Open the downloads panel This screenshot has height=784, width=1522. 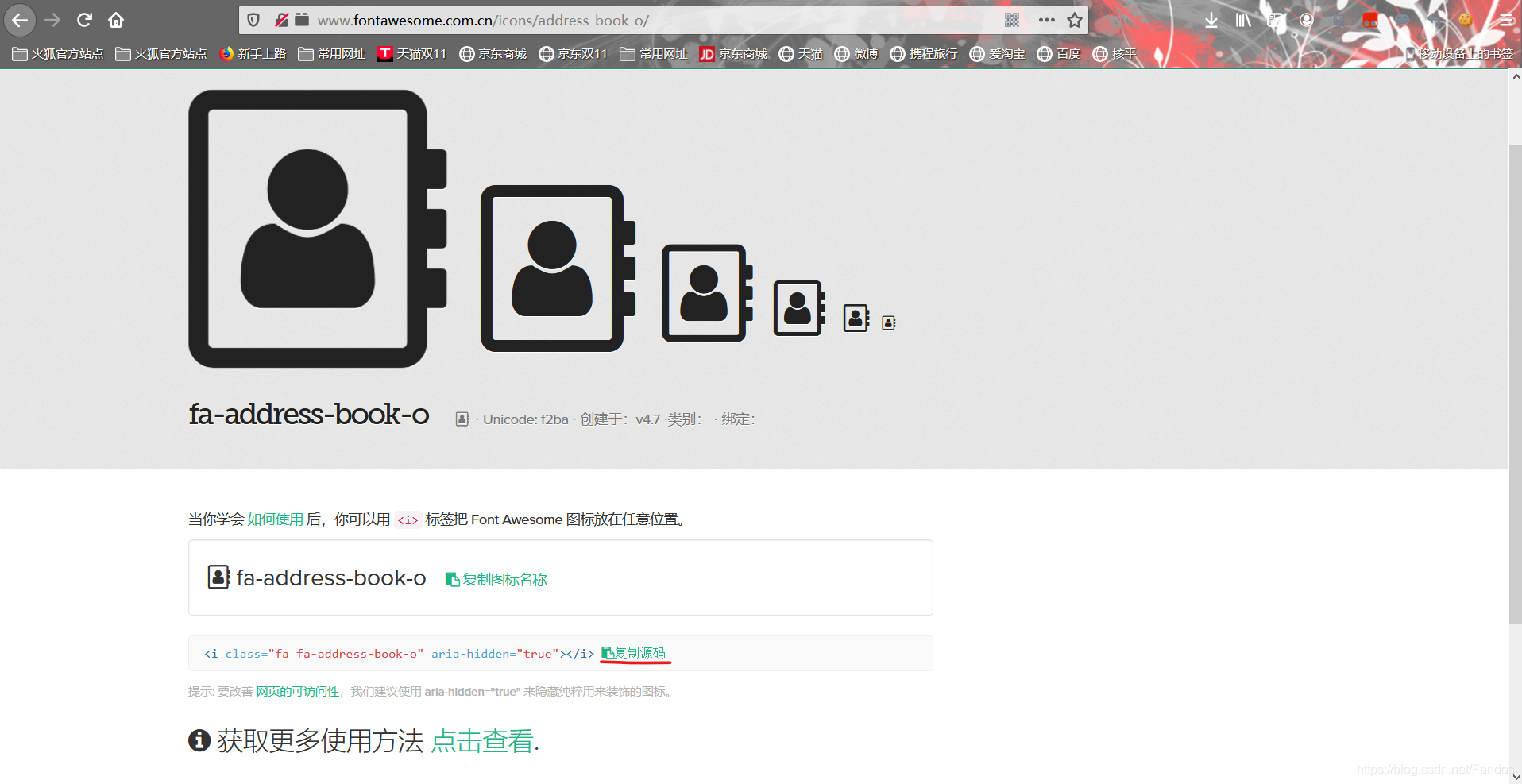click(x=1211, y=20)
